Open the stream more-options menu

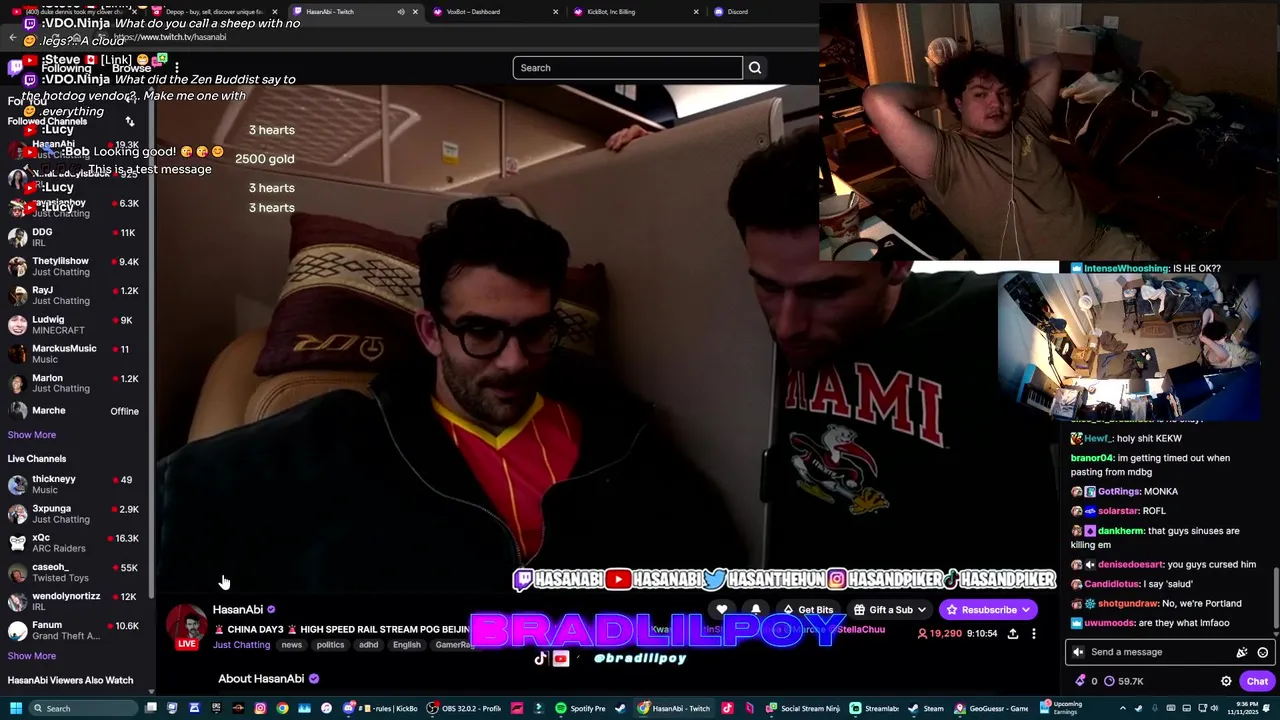coord(1034,634)
